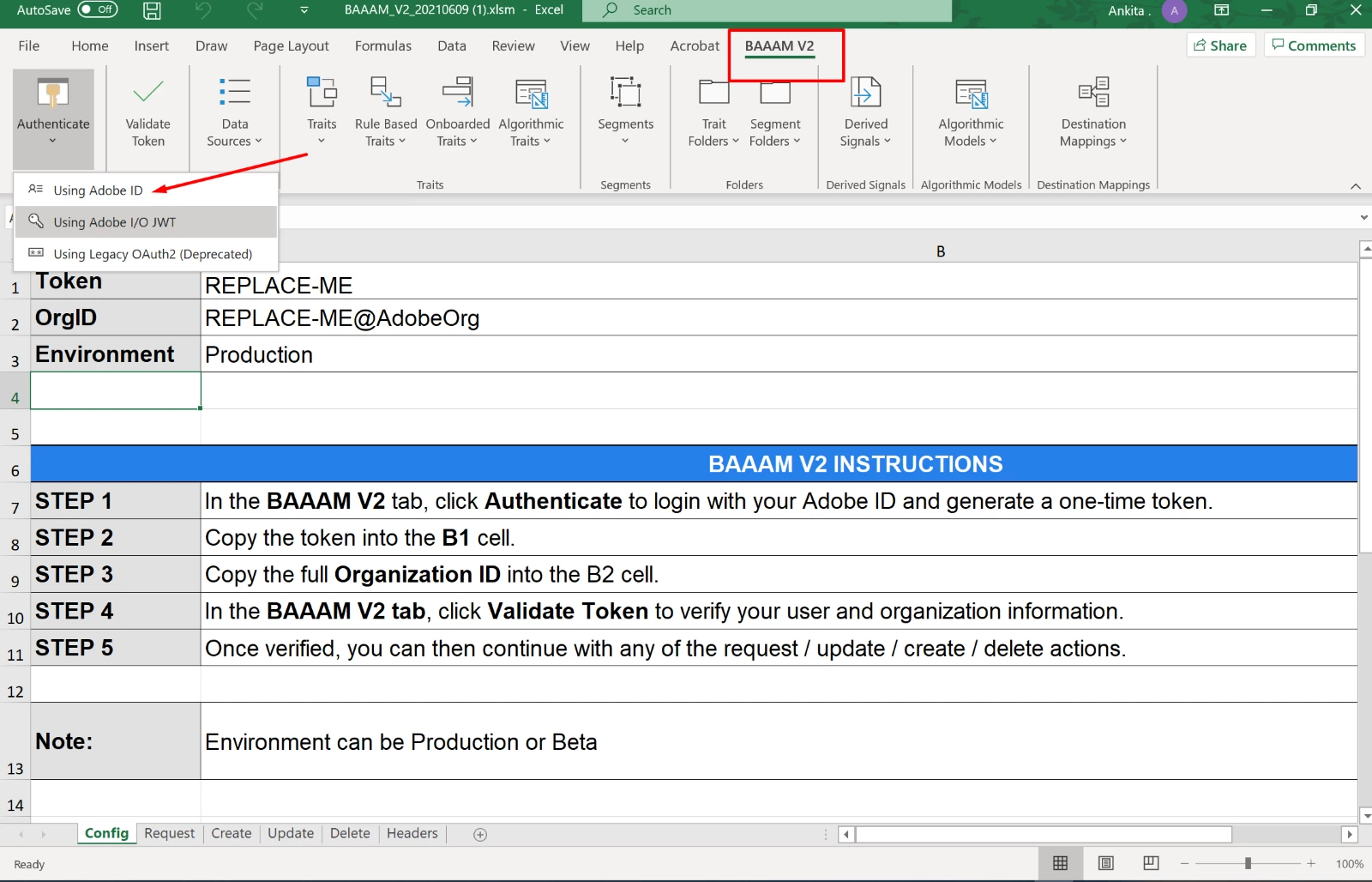Expand the Trait Folders dropdown
The image size is (1372, 882).
coord(735,141)
